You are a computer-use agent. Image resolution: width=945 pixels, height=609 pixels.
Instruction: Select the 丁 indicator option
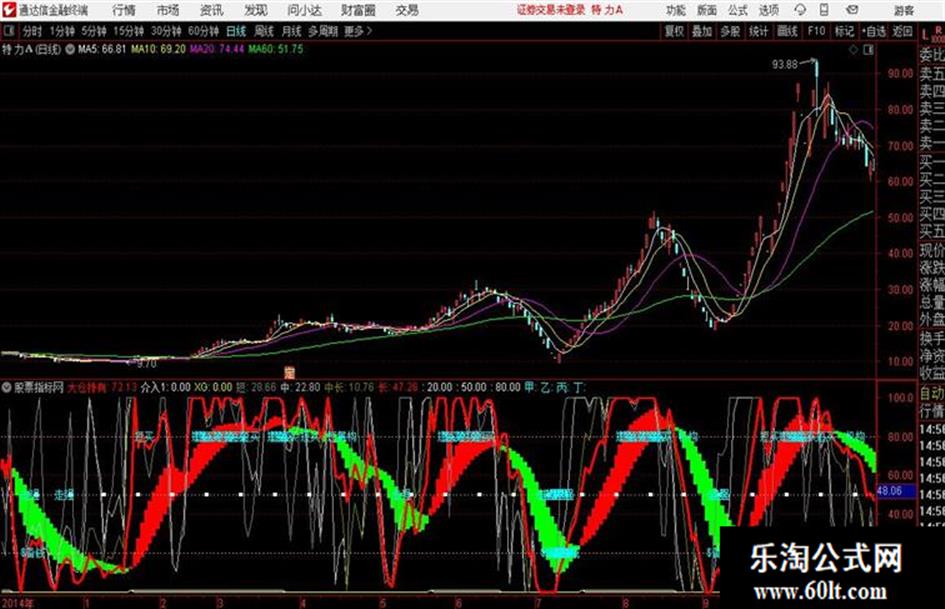click(579, 387)
